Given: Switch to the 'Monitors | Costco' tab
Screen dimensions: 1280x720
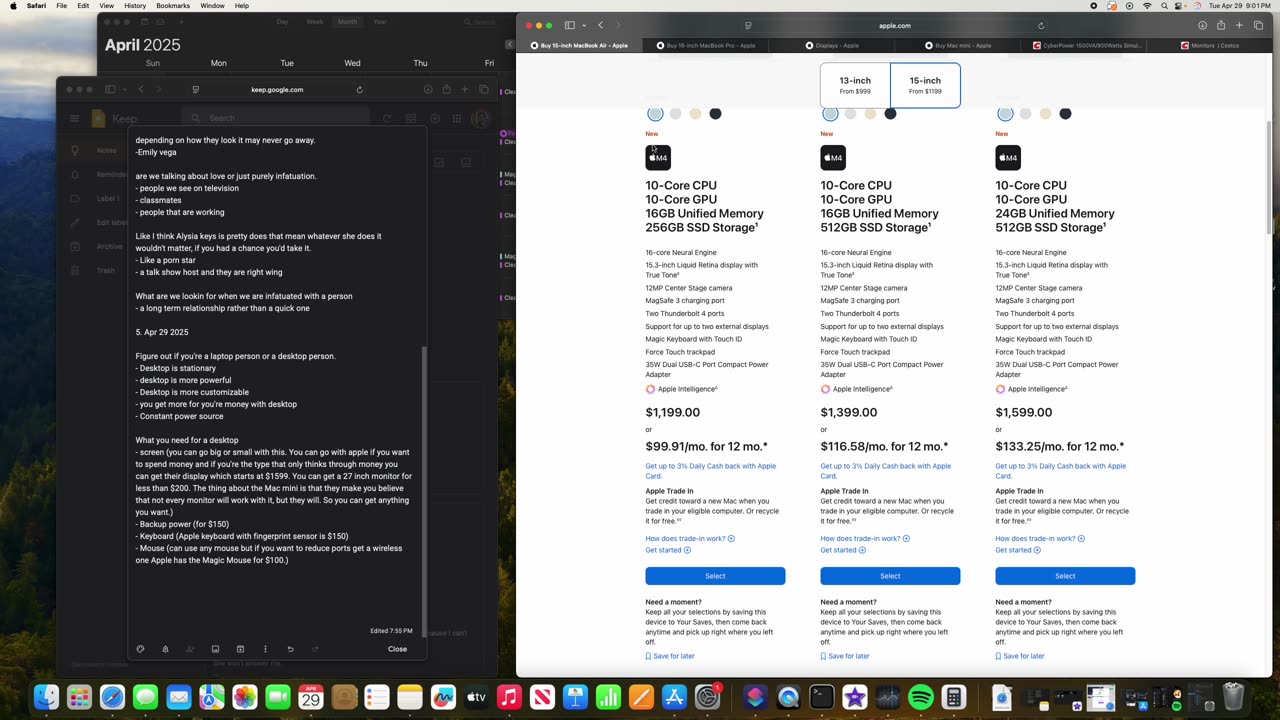Looking at the screenshot, I should pos(1209,45).
